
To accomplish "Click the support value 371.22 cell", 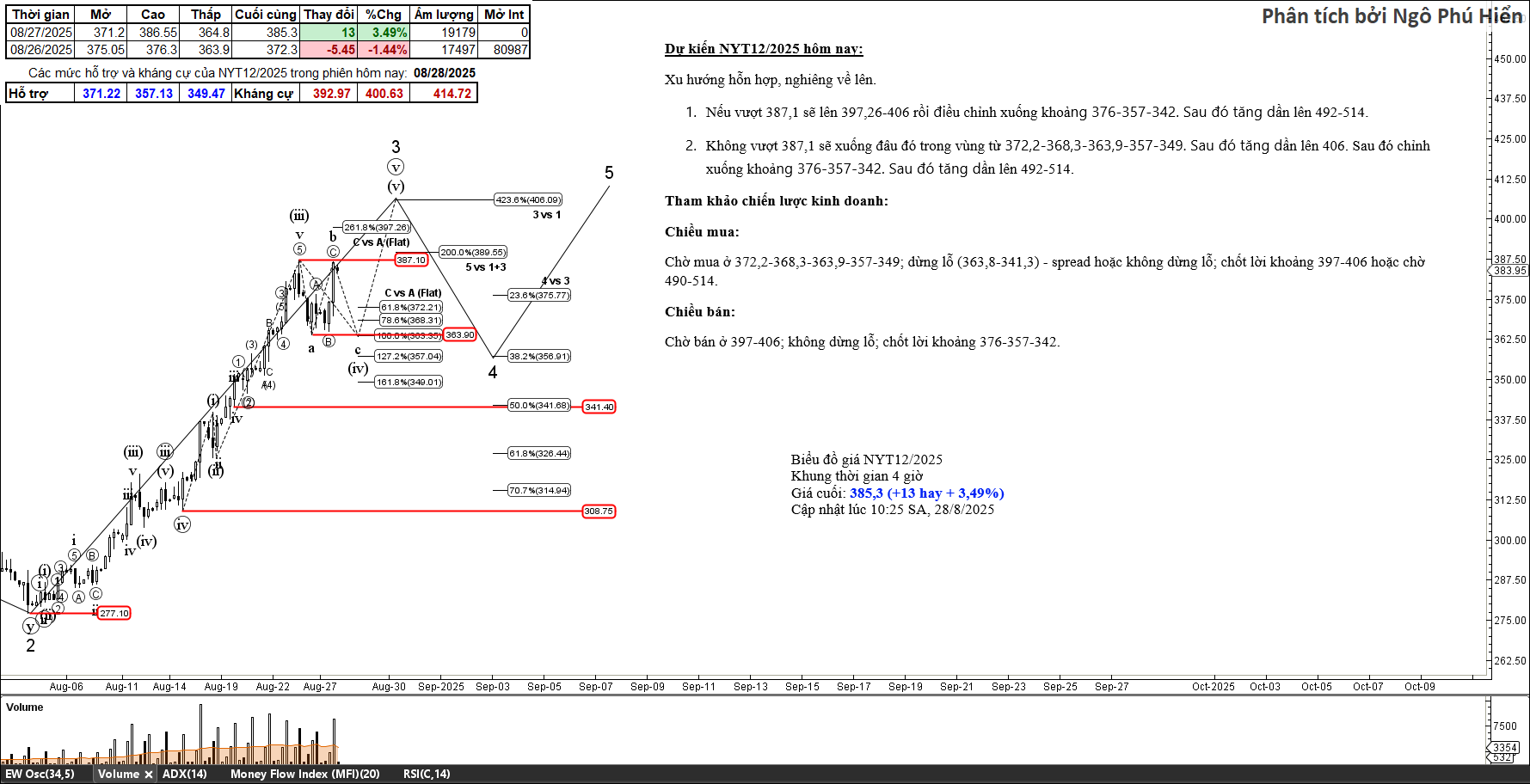I will click(101, 94).
